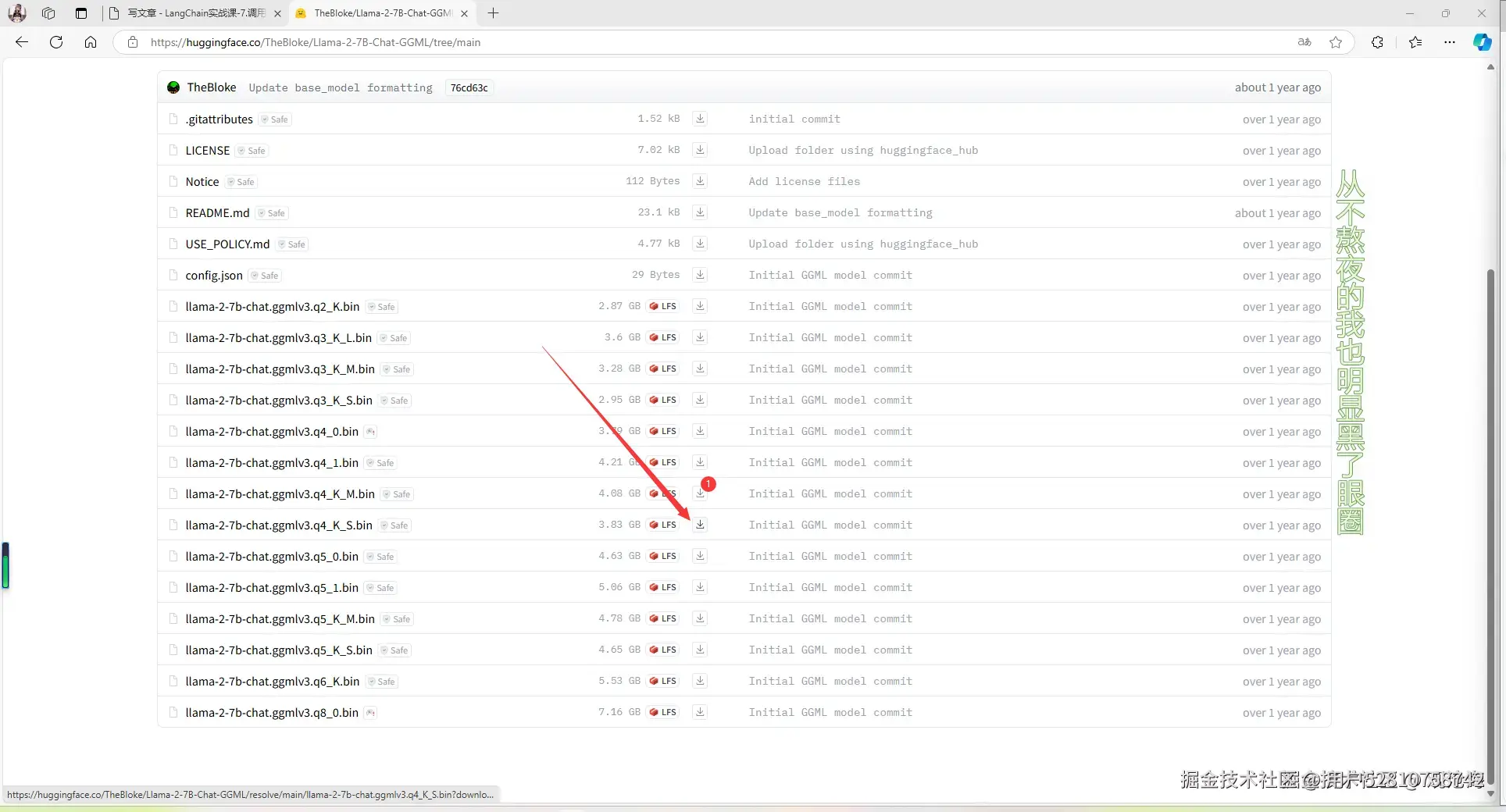
Task: Download llama-2-7b-chat.ggmlv3.q5_1.bin
Action: coord(700,587)
